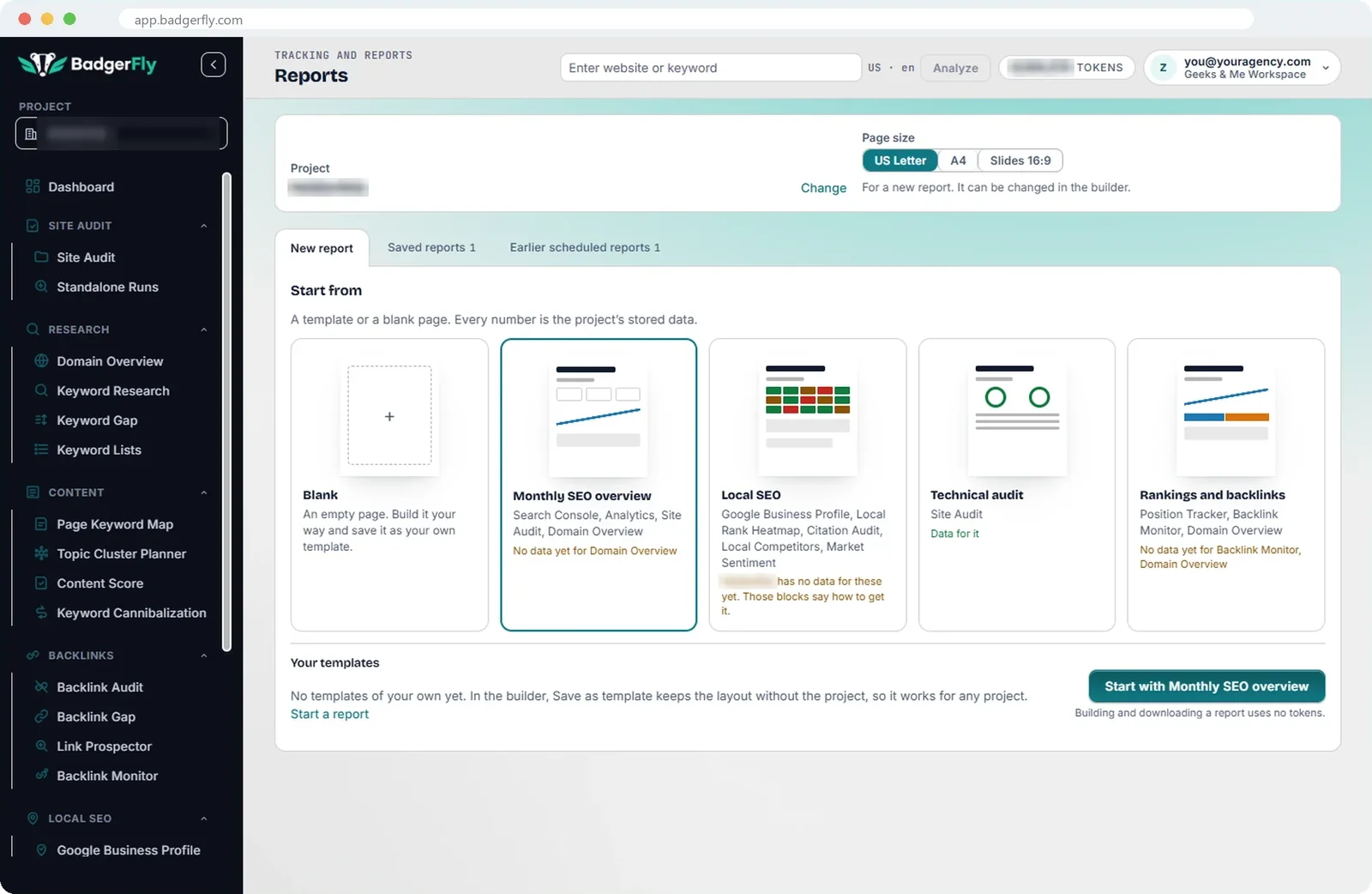Collapse the SITE AUDIT section

(x=204, y=226)
